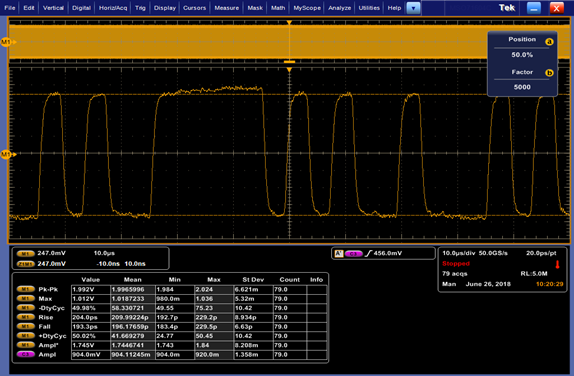Click the M1 badge for Max measurement
Image resolution: width=574 pixels, height=376 pixels.
[26, 299]
